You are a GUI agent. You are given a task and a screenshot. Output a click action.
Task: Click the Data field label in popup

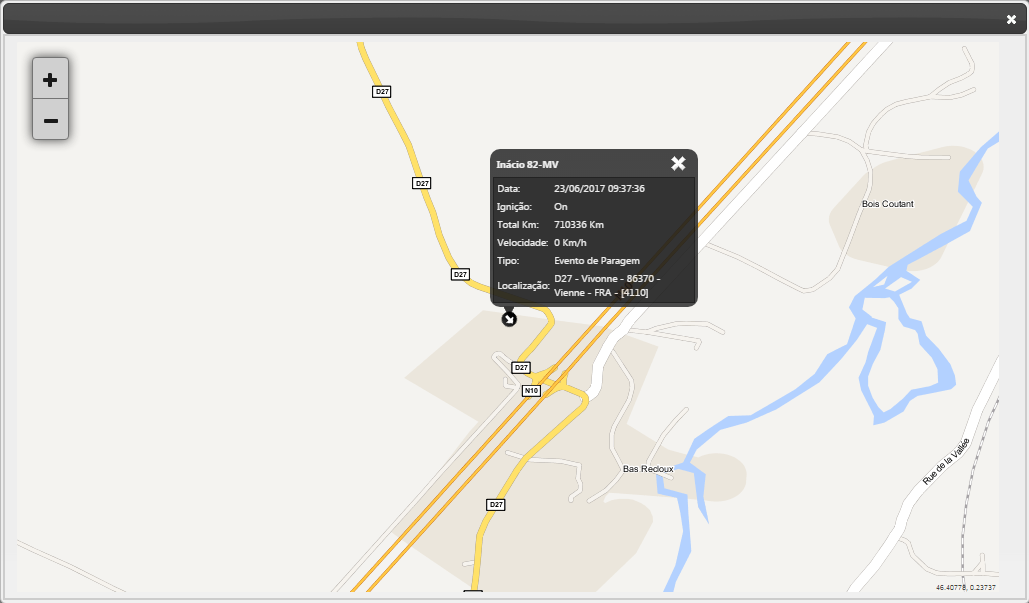point(509,188)
